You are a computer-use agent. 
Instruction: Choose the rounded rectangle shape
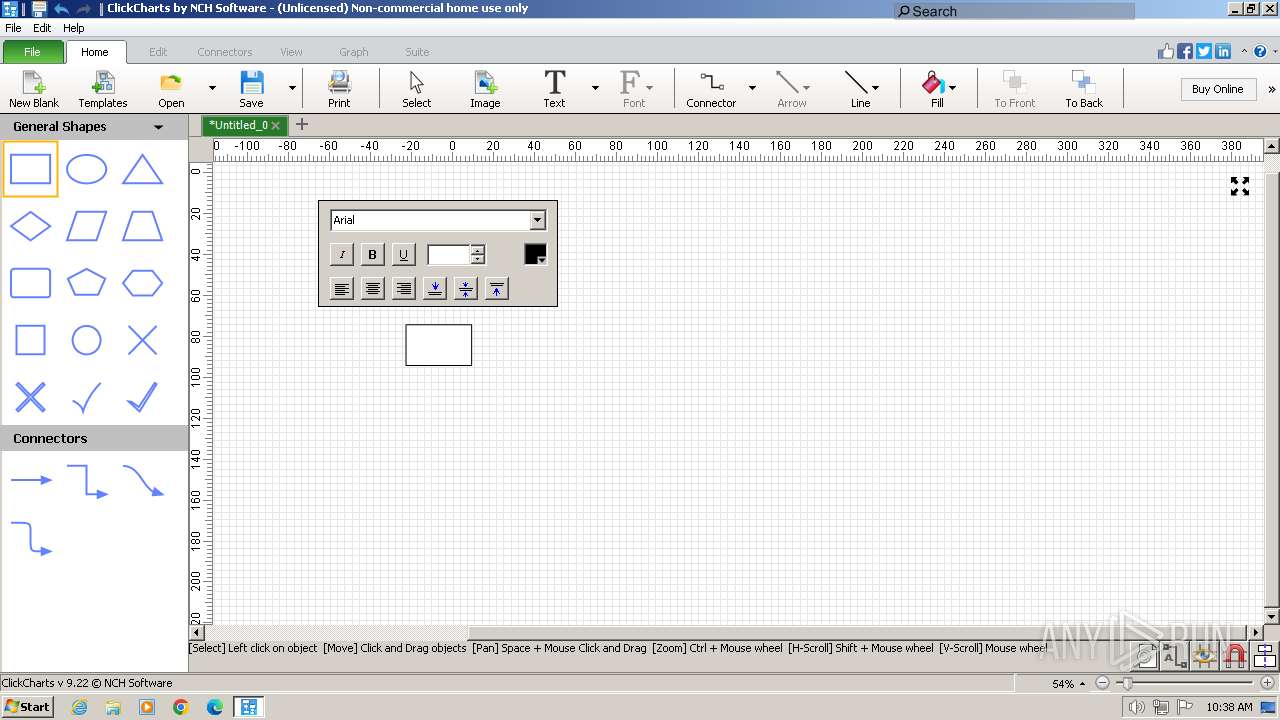point(30,283)
